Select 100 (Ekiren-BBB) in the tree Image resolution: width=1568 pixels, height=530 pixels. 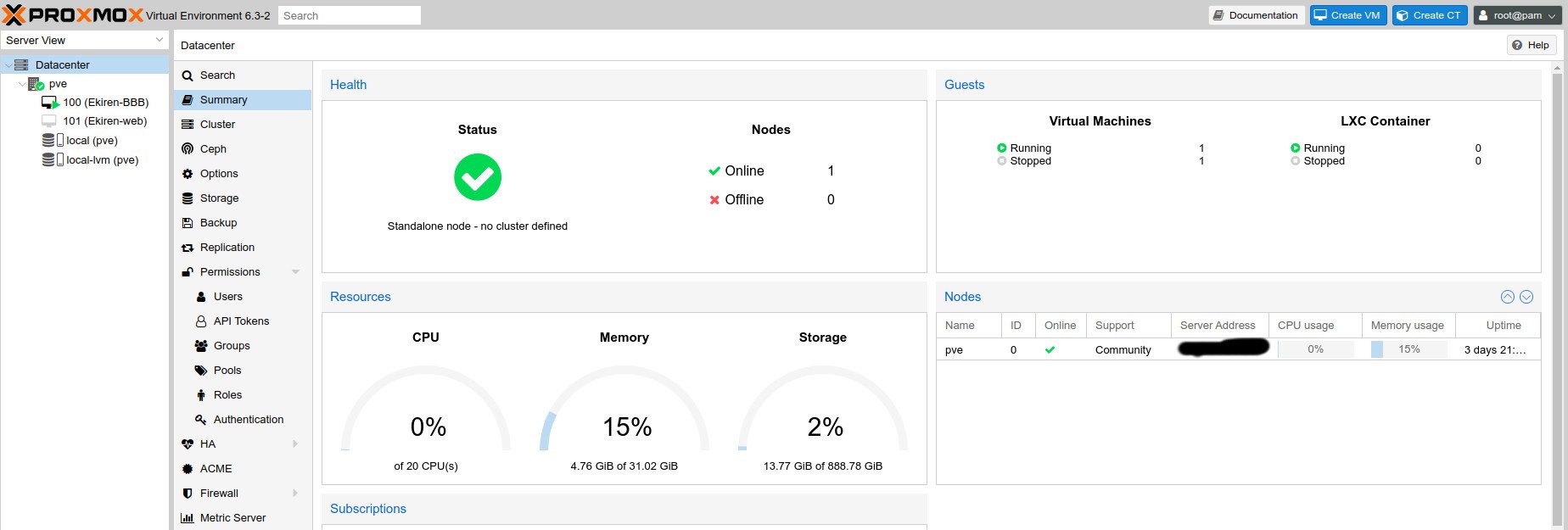(x=106, y=103)
